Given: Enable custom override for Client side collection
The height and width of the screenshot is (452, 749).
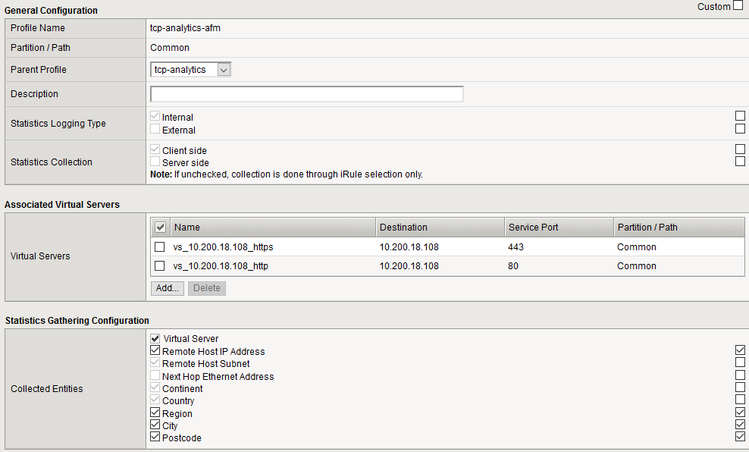Looking at the screenshot, I should click(x=740, y=149).
